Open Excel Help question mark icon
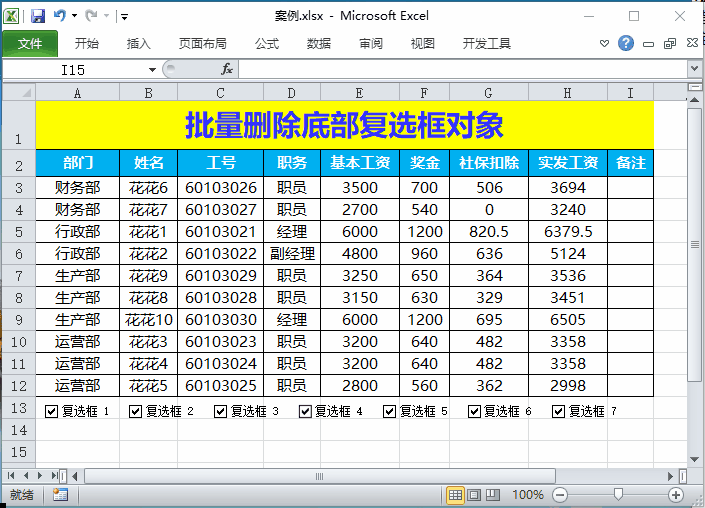The width and height of the screenshot is (705, 508). tap(626, 43)
